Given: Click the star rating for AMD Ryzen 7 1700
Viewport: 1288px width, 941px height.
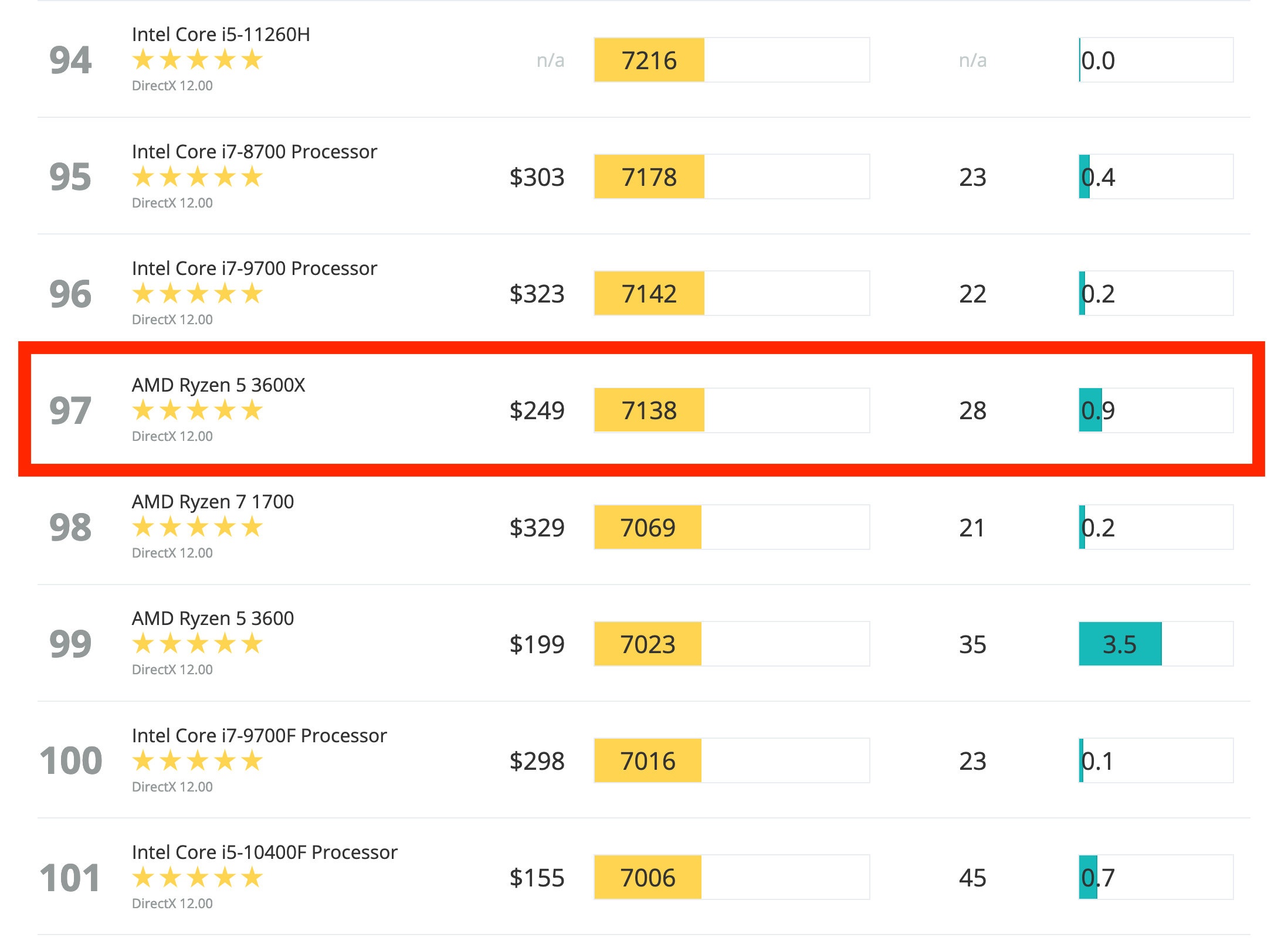Looking at the screenshot, I should coord(197,527).
